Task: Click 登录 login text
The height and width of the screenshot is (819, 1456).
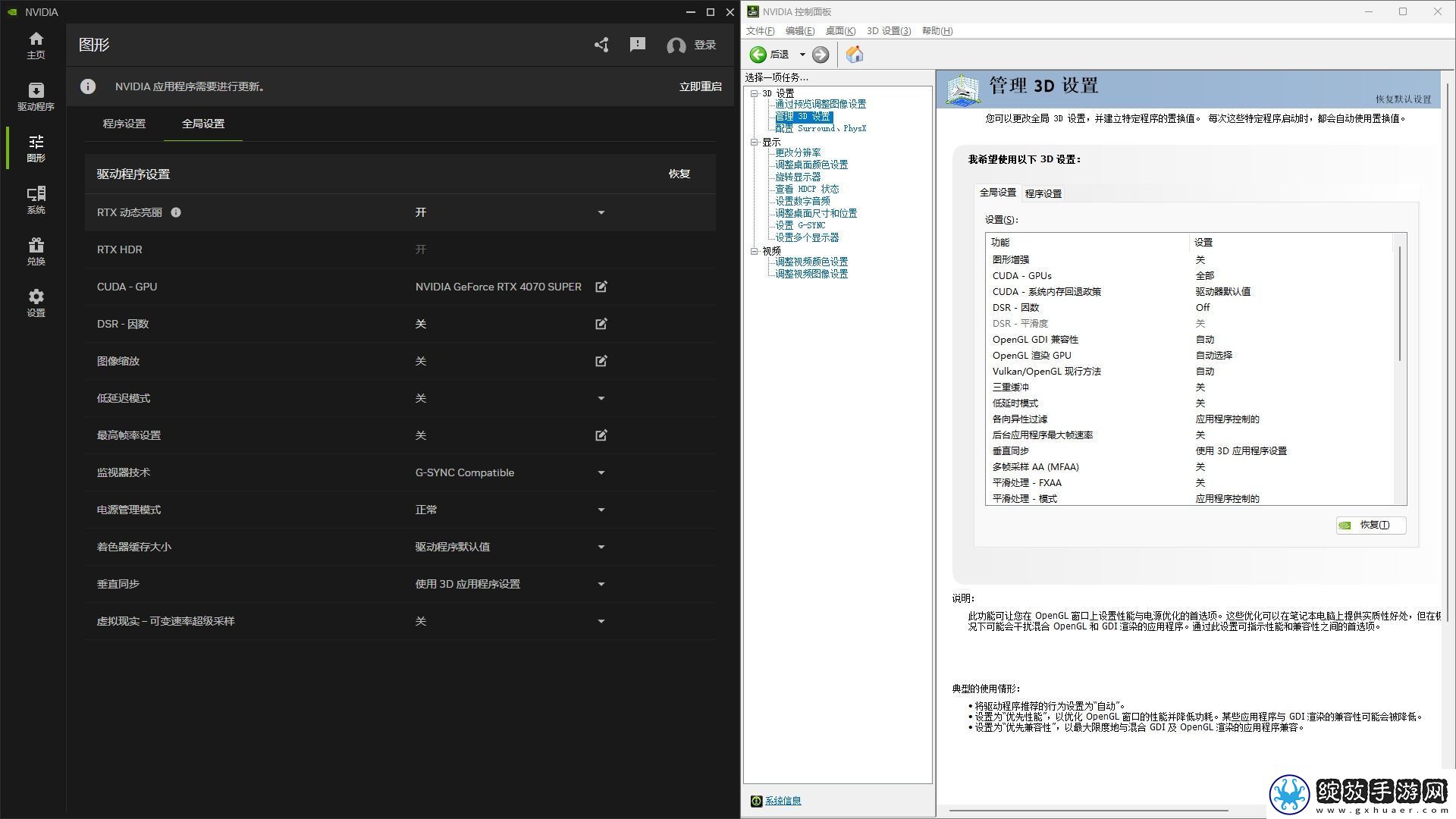Action: (705, 45)
